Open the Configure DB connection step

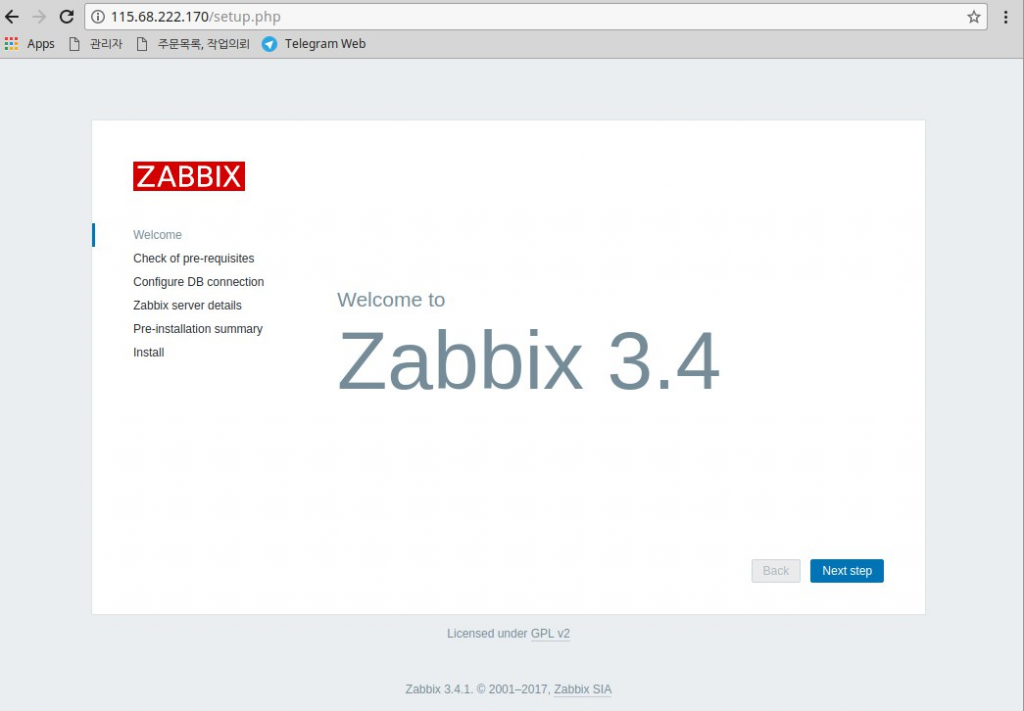click(198, 281)
